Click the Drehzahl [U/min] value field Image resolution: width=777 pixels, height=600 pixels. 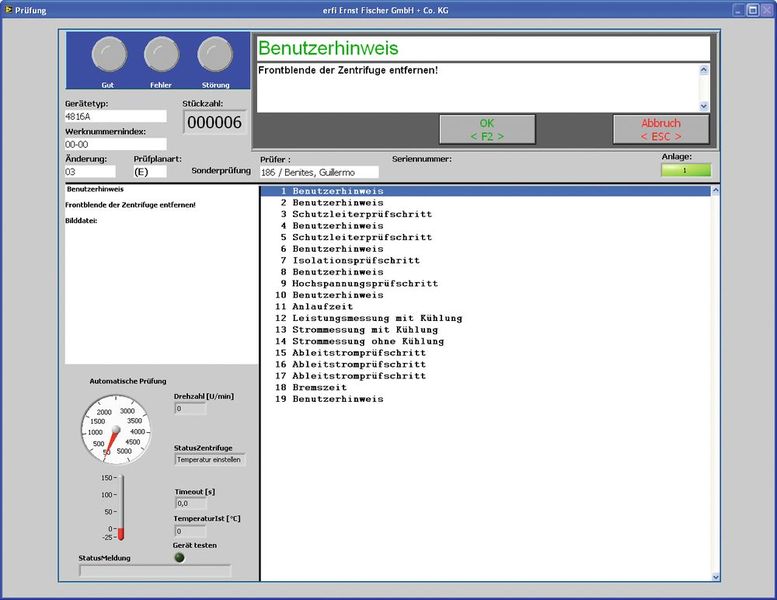[190, 409]
